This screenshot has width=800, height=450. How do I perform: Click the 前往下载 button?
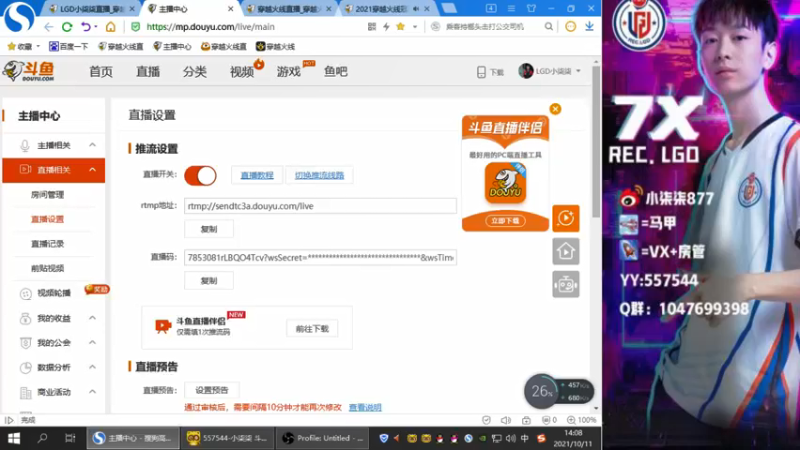click(312, 329)
